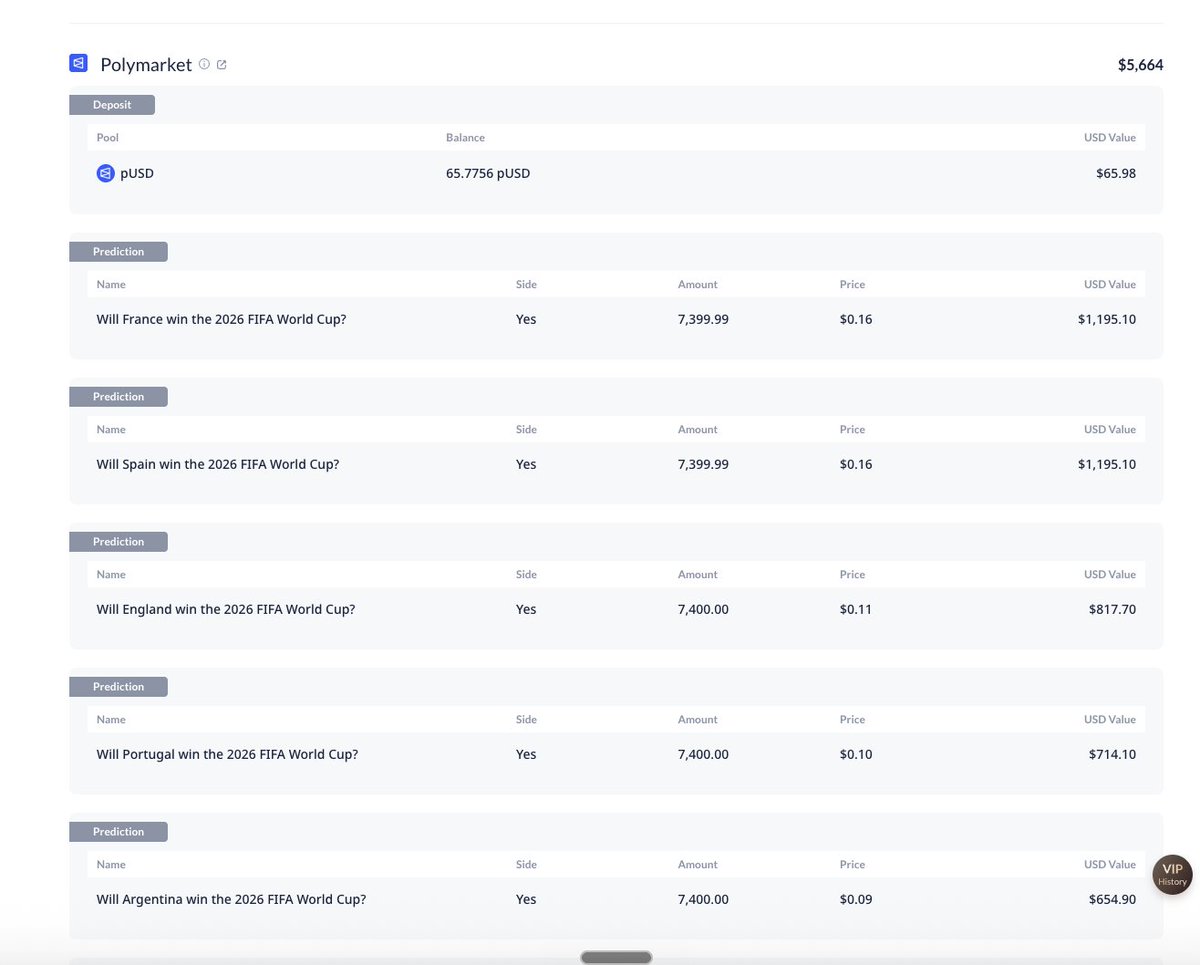Click England's 7,400.00 amount
The width and height of the screenshot is (1200, 965).
(703, 609)
